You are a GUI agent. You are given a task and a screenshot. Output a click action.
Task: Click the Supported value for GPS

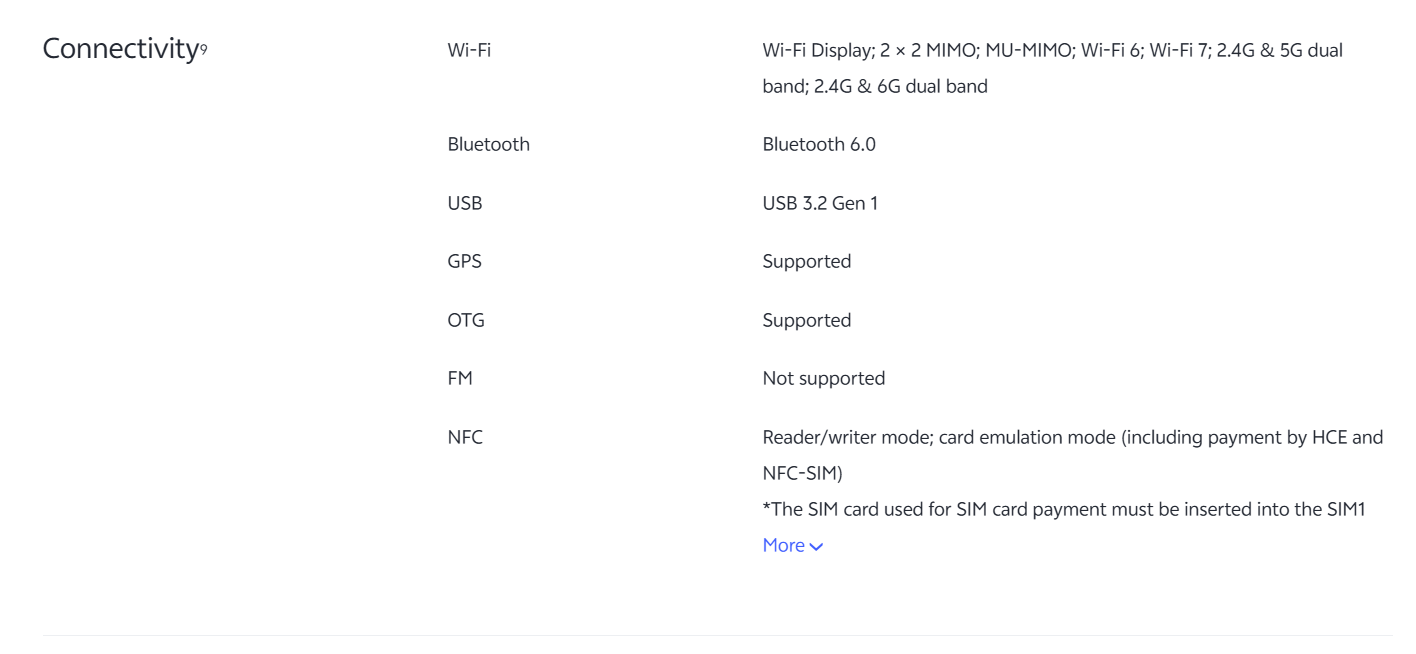[806, 262]
